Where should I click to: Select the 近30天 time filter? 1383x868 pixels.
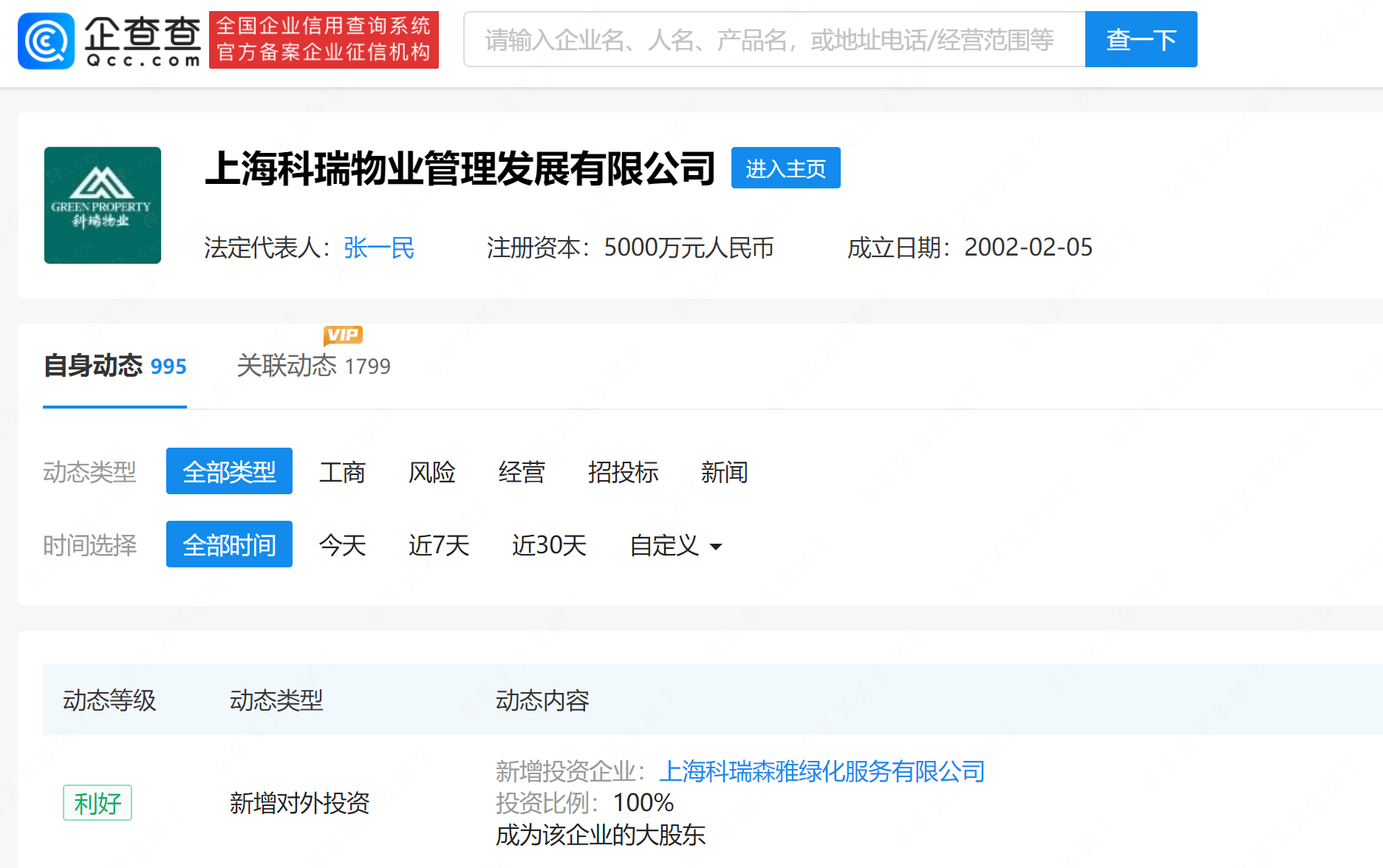click(549, 545)
